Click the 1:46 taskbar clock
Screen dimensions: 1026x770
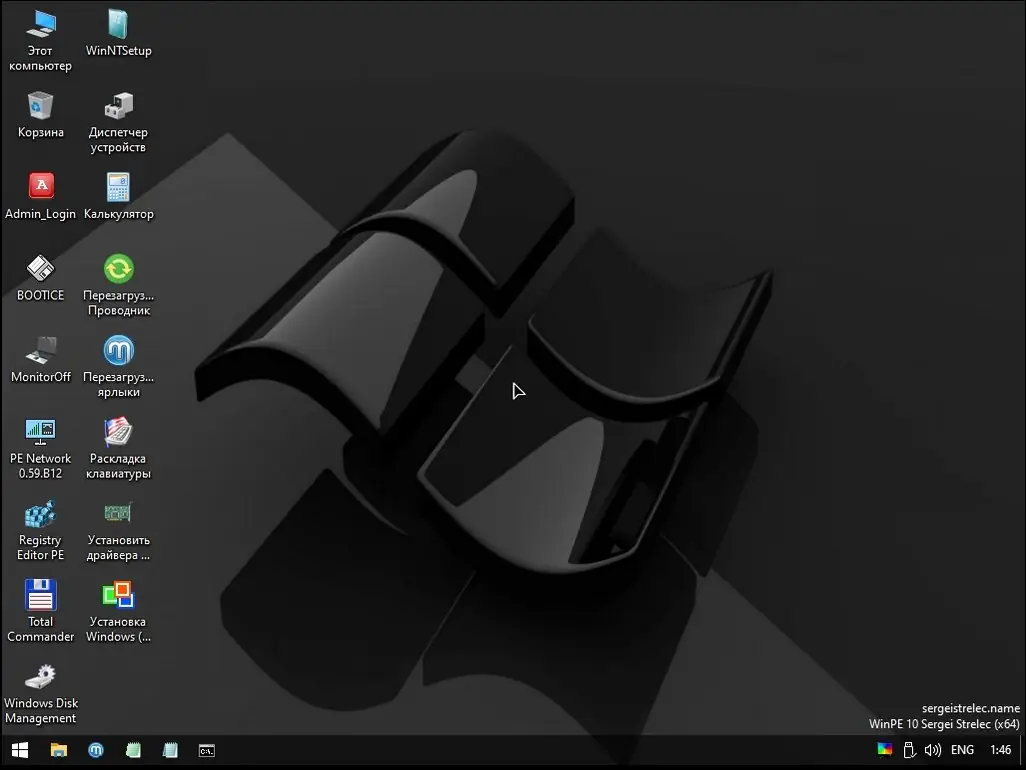[x=1000, y=750]
